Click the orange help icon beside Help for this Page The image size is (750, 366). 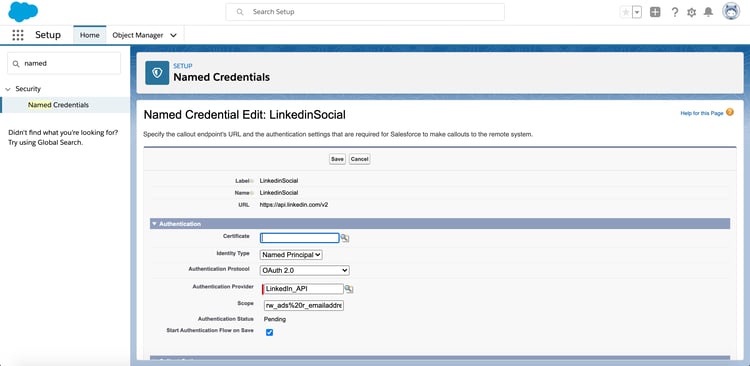(x=729, y=112)
